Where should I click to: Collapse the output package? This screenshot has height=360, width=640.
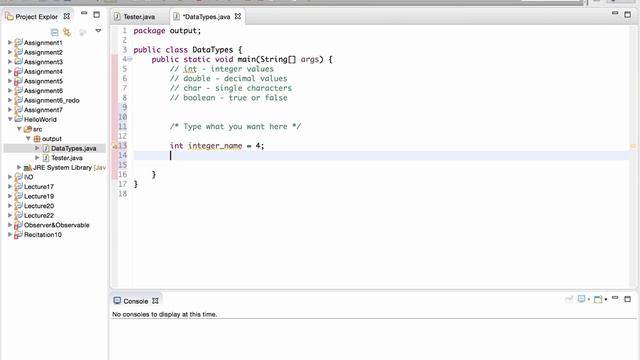(28, 138)
